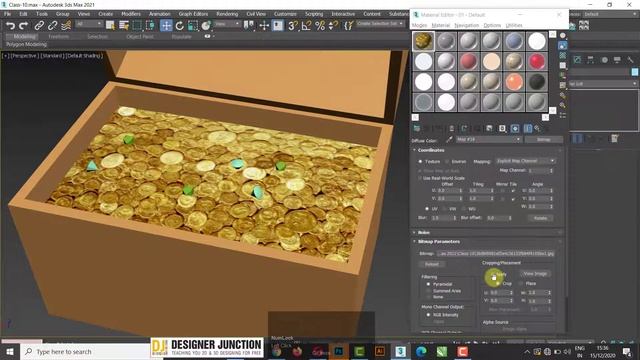This screenshot has height=360, width=640.
Task: Select RGB Intensity mono channel output
Action: point(428,315)
